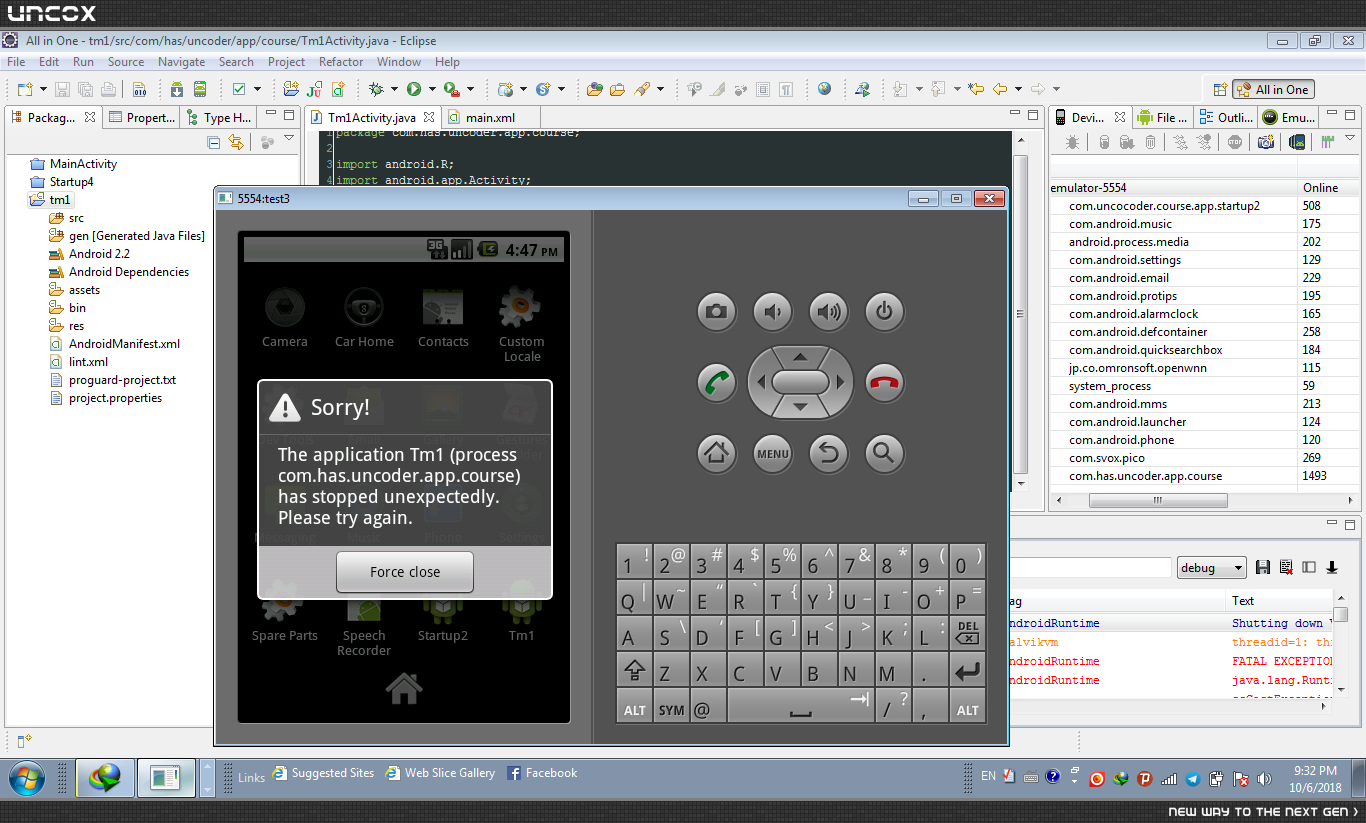Click the volume speaker icon in system tray
1366x823 pixels.
coord(1264,778)
